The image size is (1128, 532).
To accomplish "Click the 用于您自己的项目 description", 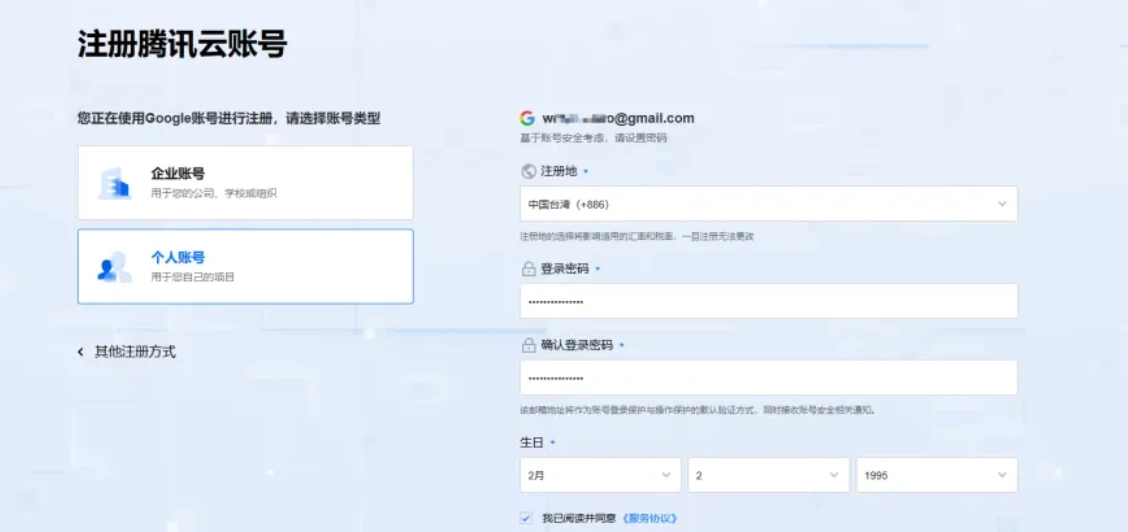I will 193,277.
